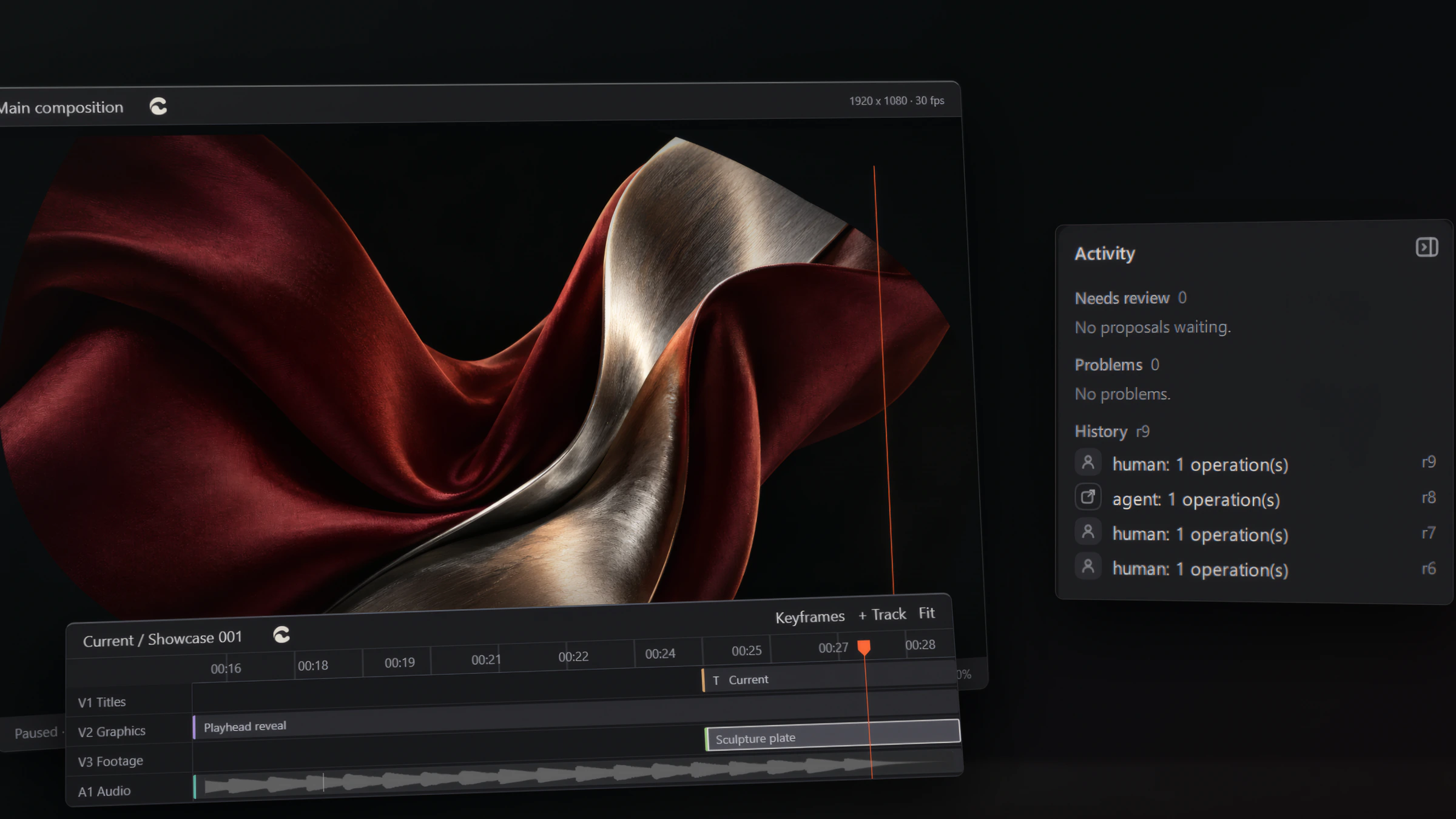Click the 00:16 mark on ruler
The width and height of the screenshot is (1456, 819).
coord(226,669)
